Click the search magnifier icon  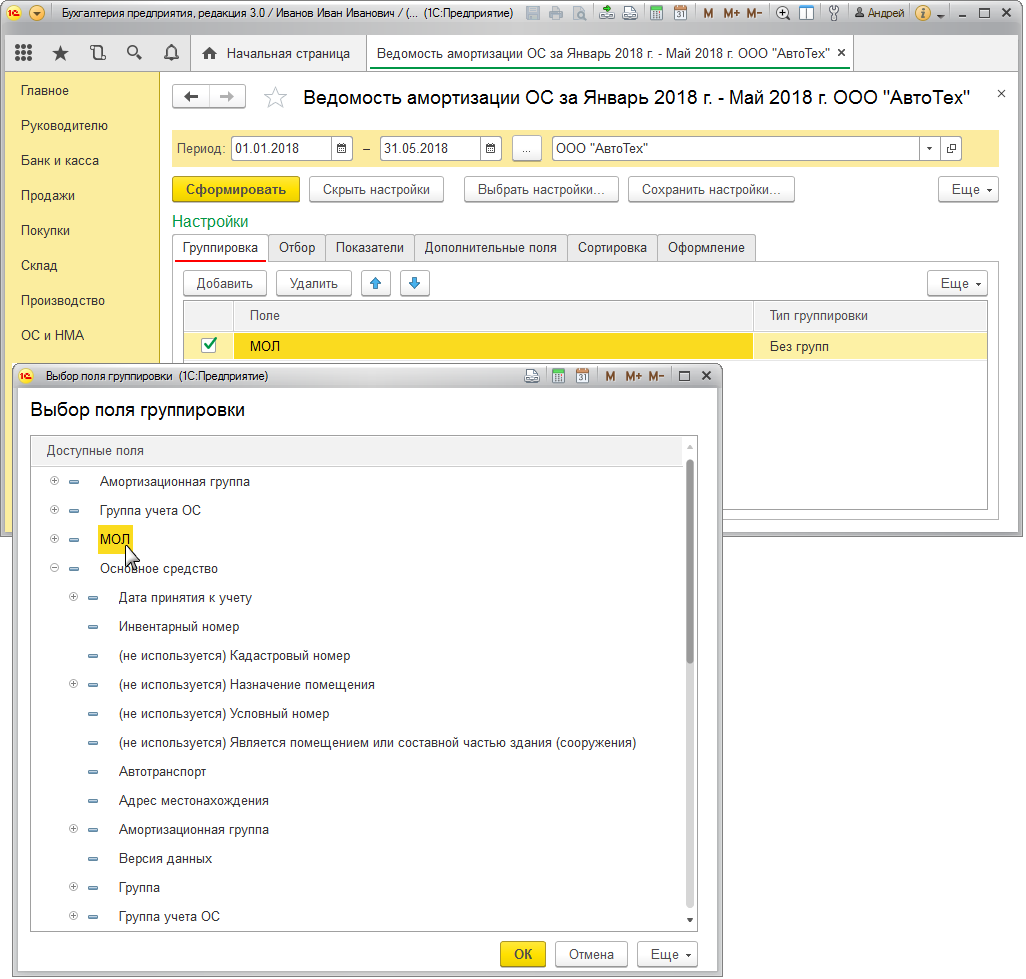pos(134,53)
